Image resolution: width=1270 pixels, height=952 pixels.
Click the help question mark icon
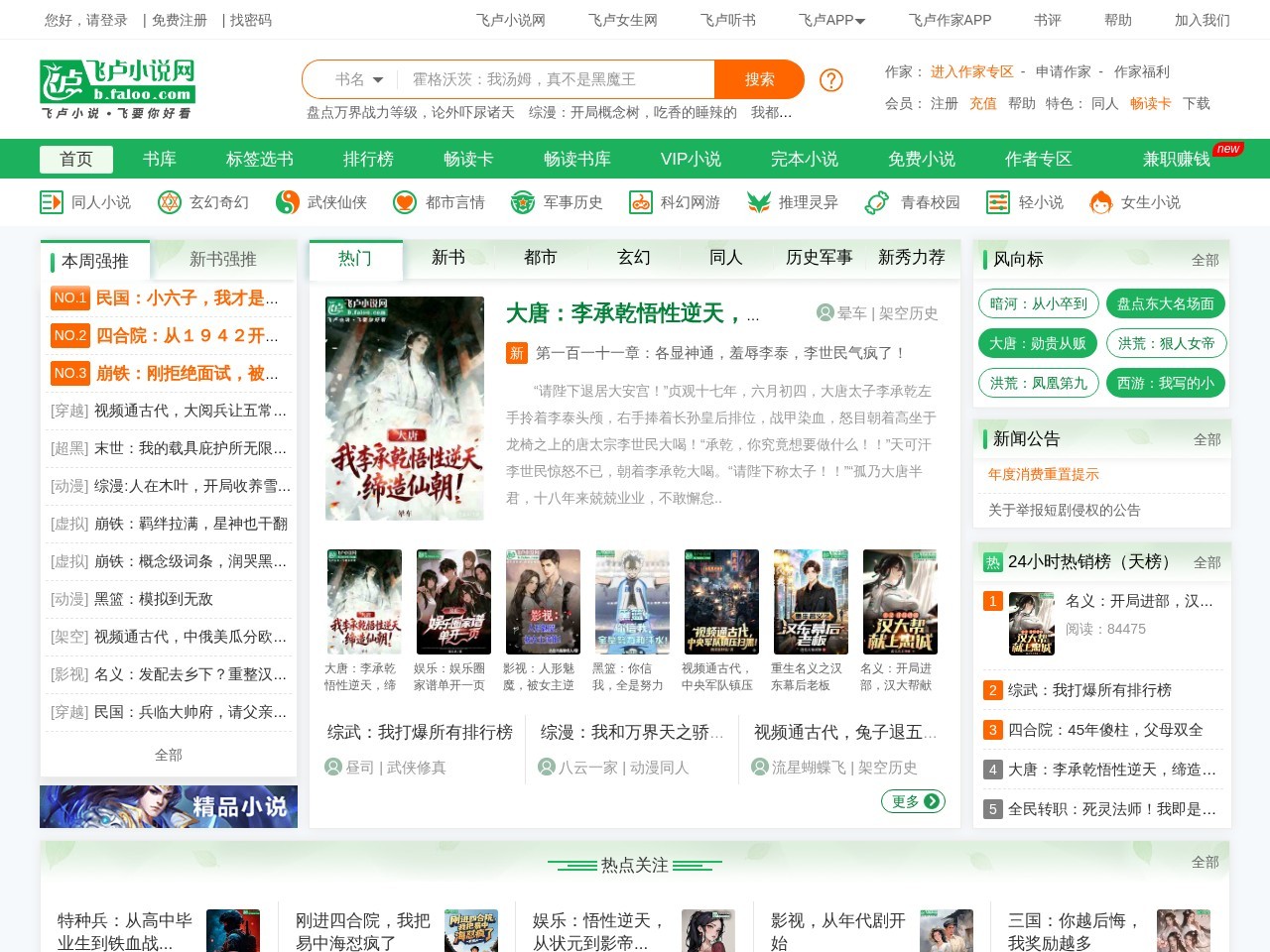[x=830, y=81]
